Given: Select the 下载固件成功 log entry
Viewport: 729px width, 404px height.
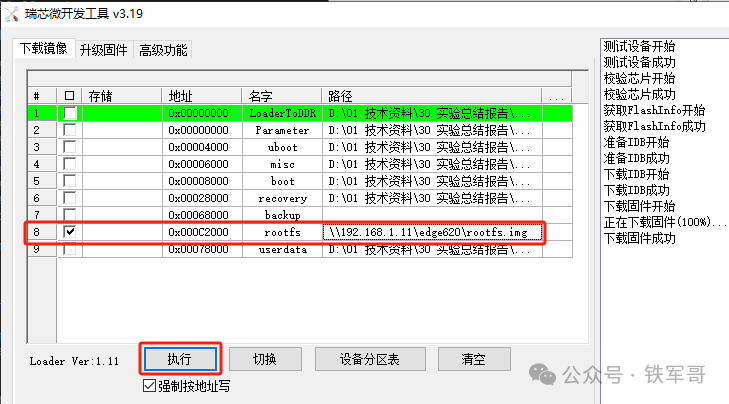Looking at the screenshot, I should pyautogui.click(x=639, y=238).
